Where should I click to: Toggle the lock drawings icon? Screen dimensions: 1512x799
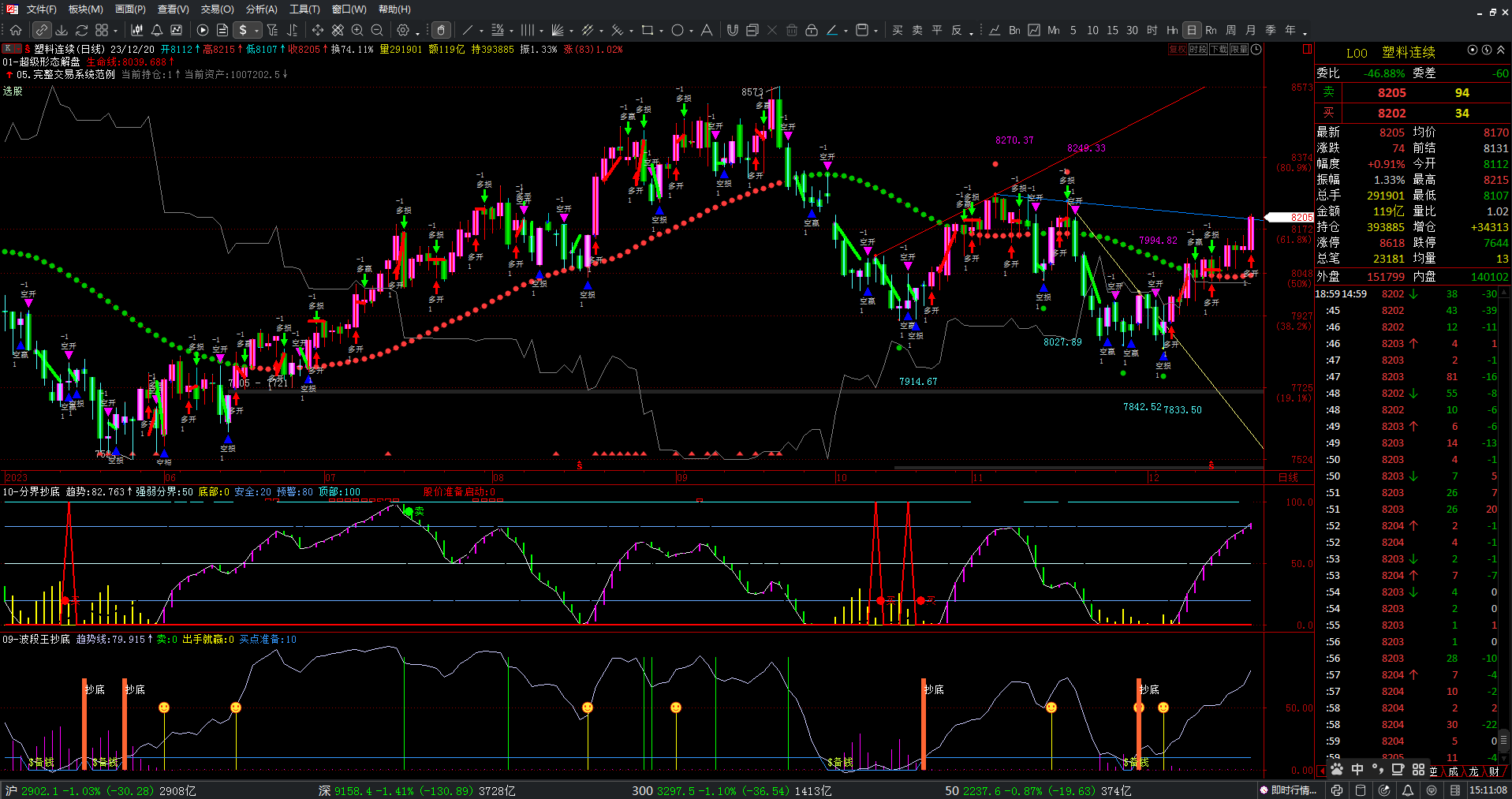point(812,30)
